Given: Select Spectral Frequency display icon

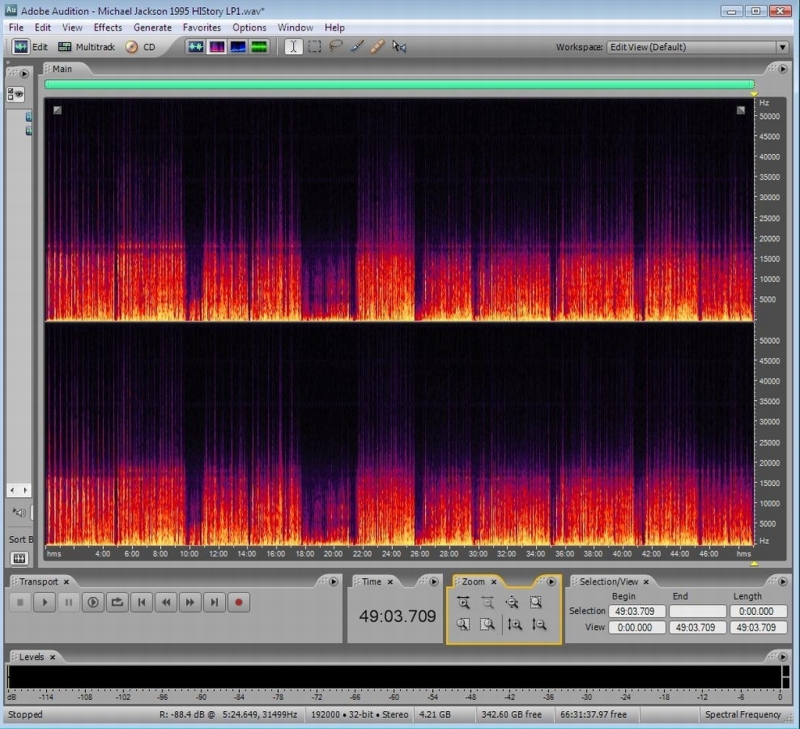Looking at the screenshot, I should pos(217,47).
